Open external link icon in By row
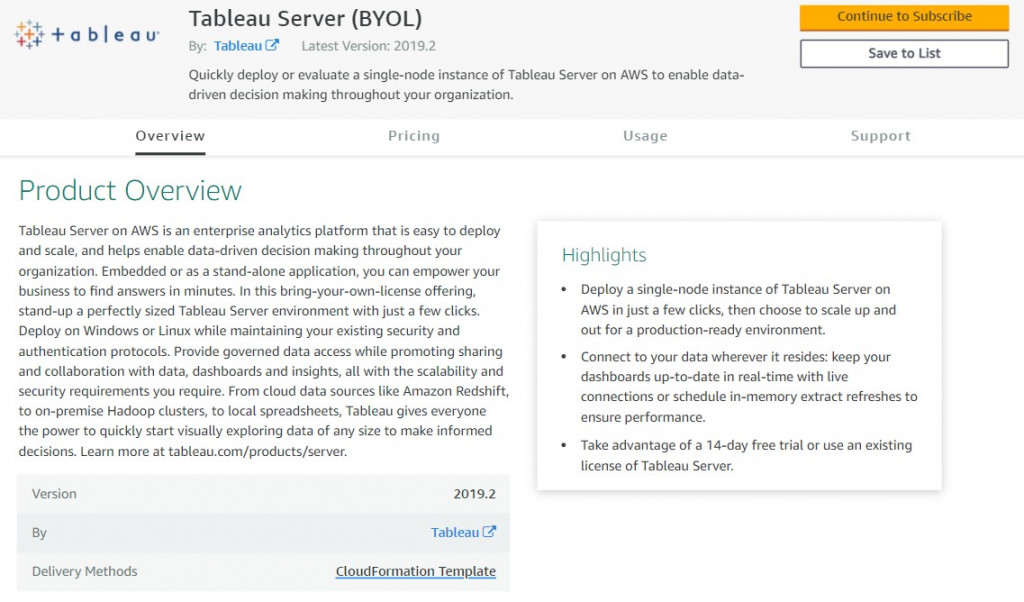The width and height of the screenshot is (1024, 602). coord(489,531)
